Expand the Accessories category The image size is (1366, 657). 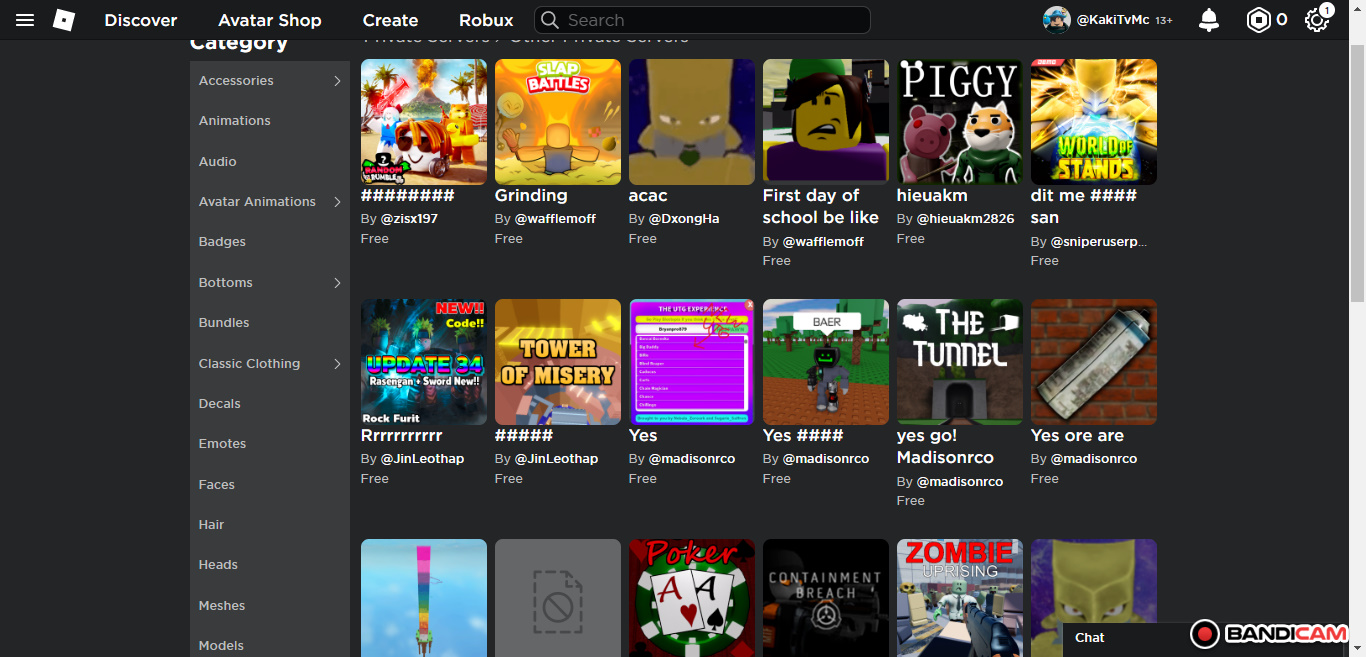pos(337,81)
